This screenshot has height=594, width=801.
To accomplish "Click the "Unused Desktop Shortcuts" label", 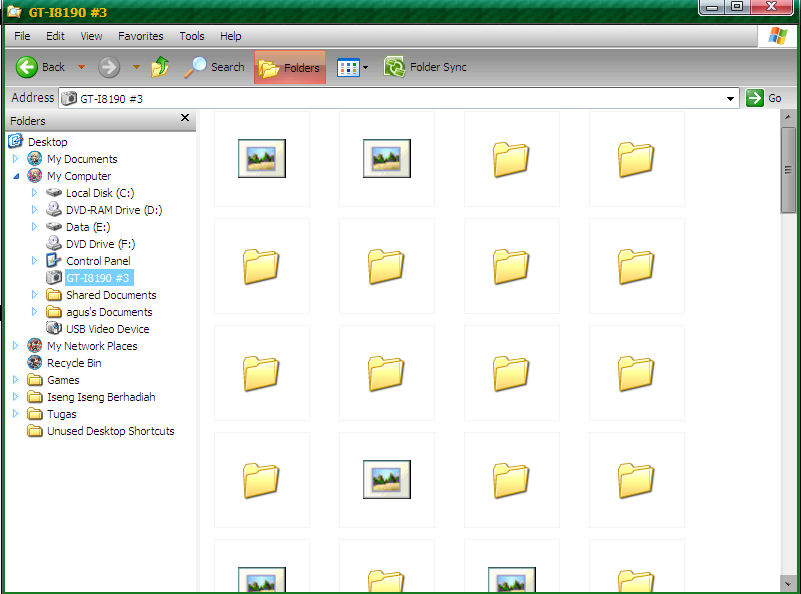I will point(110,431).
